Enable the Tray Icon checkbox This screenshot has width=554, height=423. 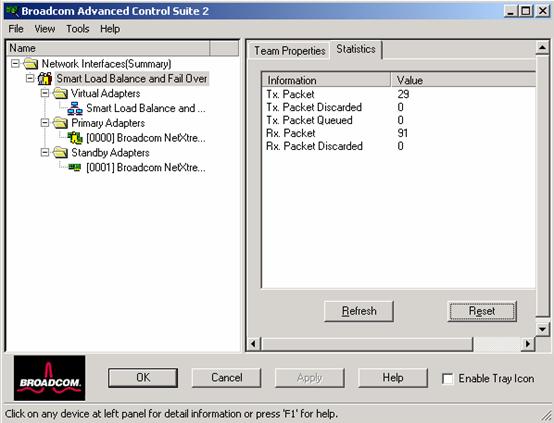(x=448, y=378)
